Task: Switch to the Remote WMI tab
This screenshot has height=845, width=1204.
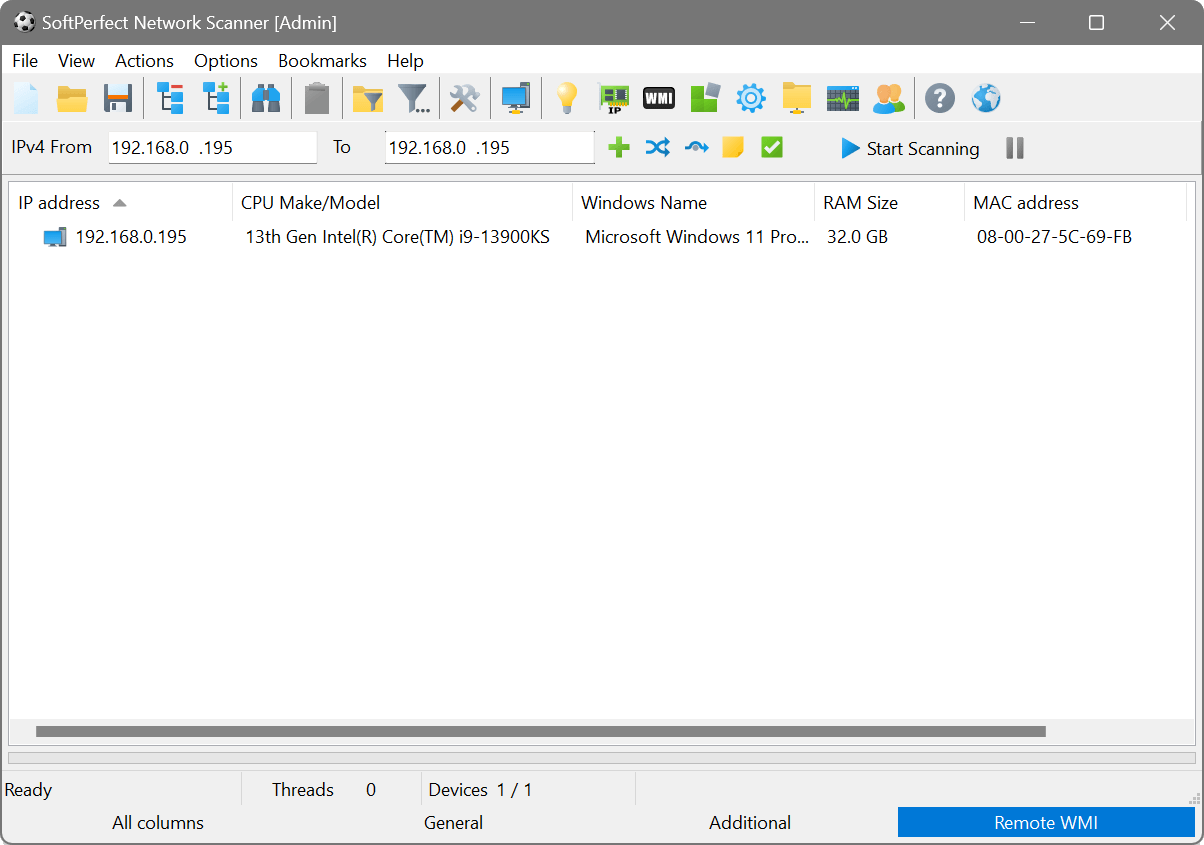Action: pyautogui.click(x=1046, y=823)
